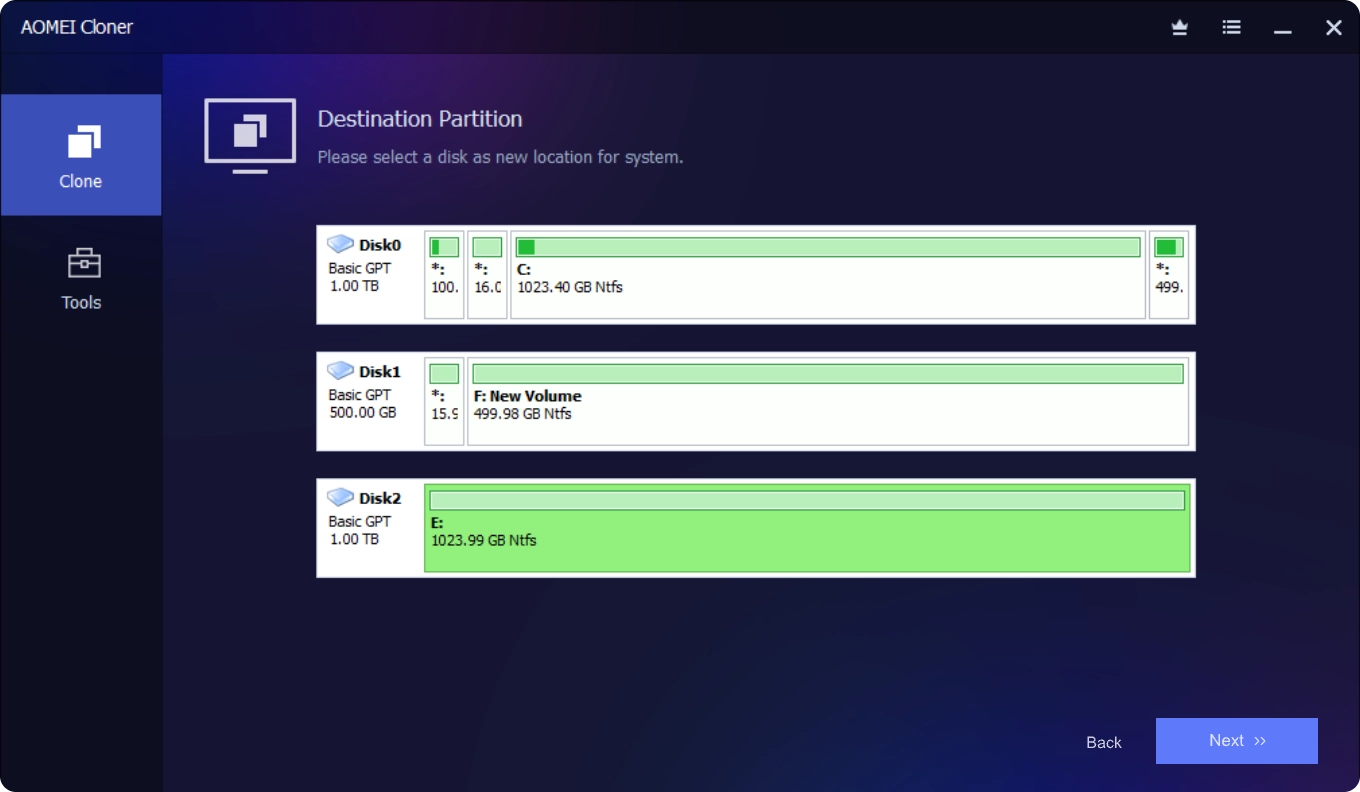
Task: Click the Disk2 drive icon
Action: 340,497
